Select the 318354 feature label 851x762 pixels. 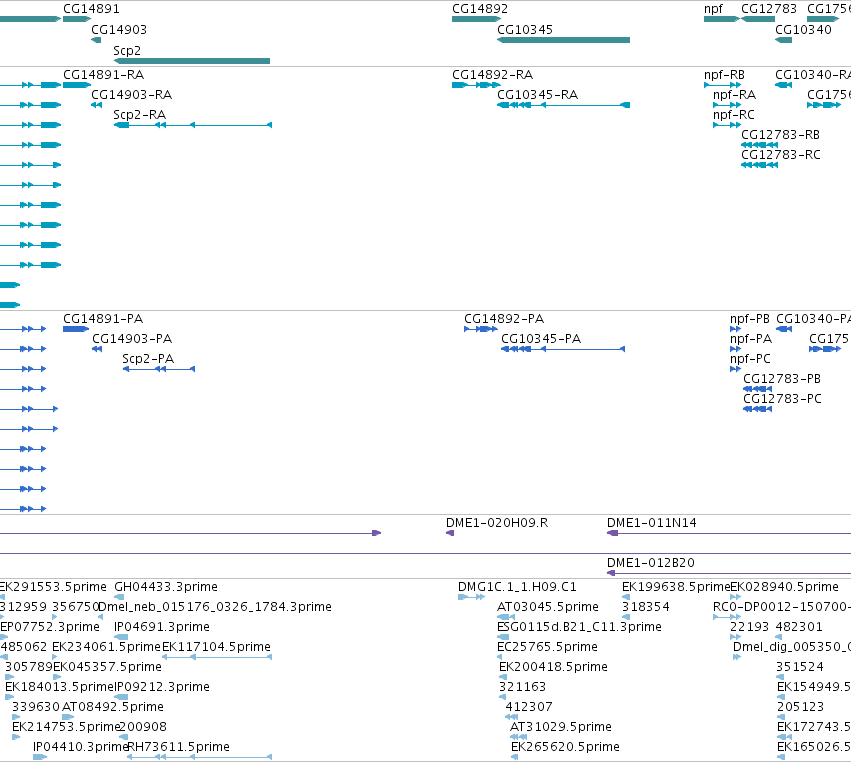click(645, 607)
